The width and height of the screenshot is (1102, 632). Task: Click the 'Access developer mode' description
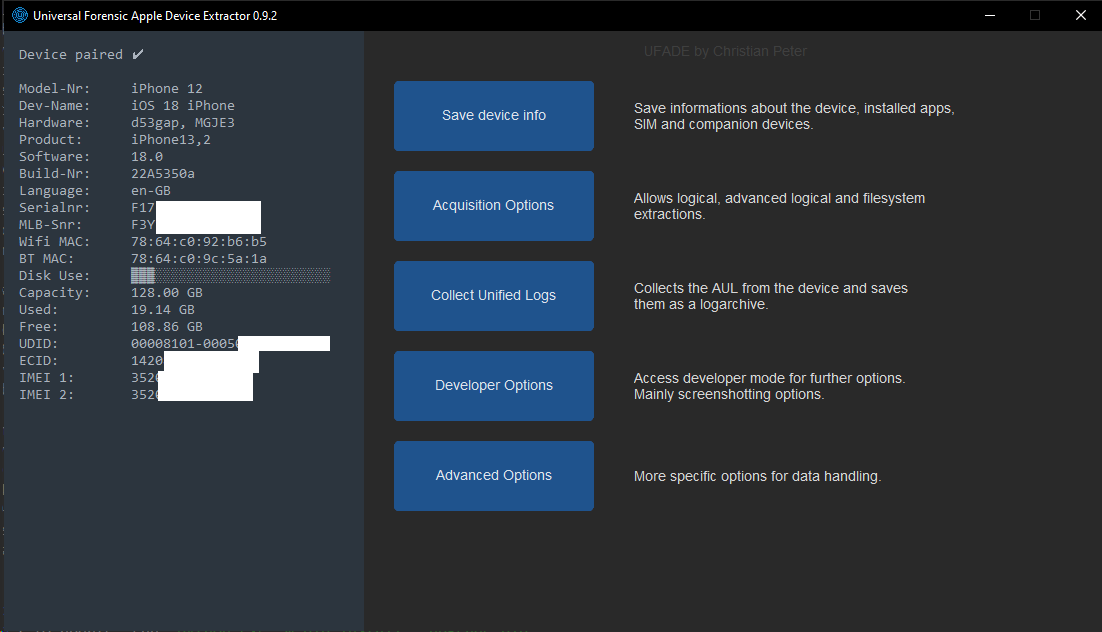click(x=770, y=386)
